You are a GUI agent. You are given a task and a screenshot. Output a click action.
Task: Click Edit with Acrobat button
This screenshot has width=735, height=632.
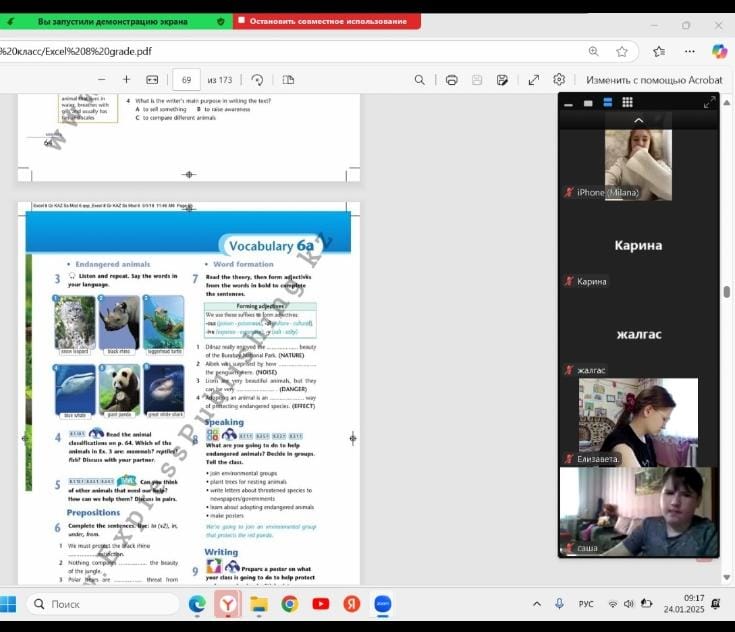(654, 80)
